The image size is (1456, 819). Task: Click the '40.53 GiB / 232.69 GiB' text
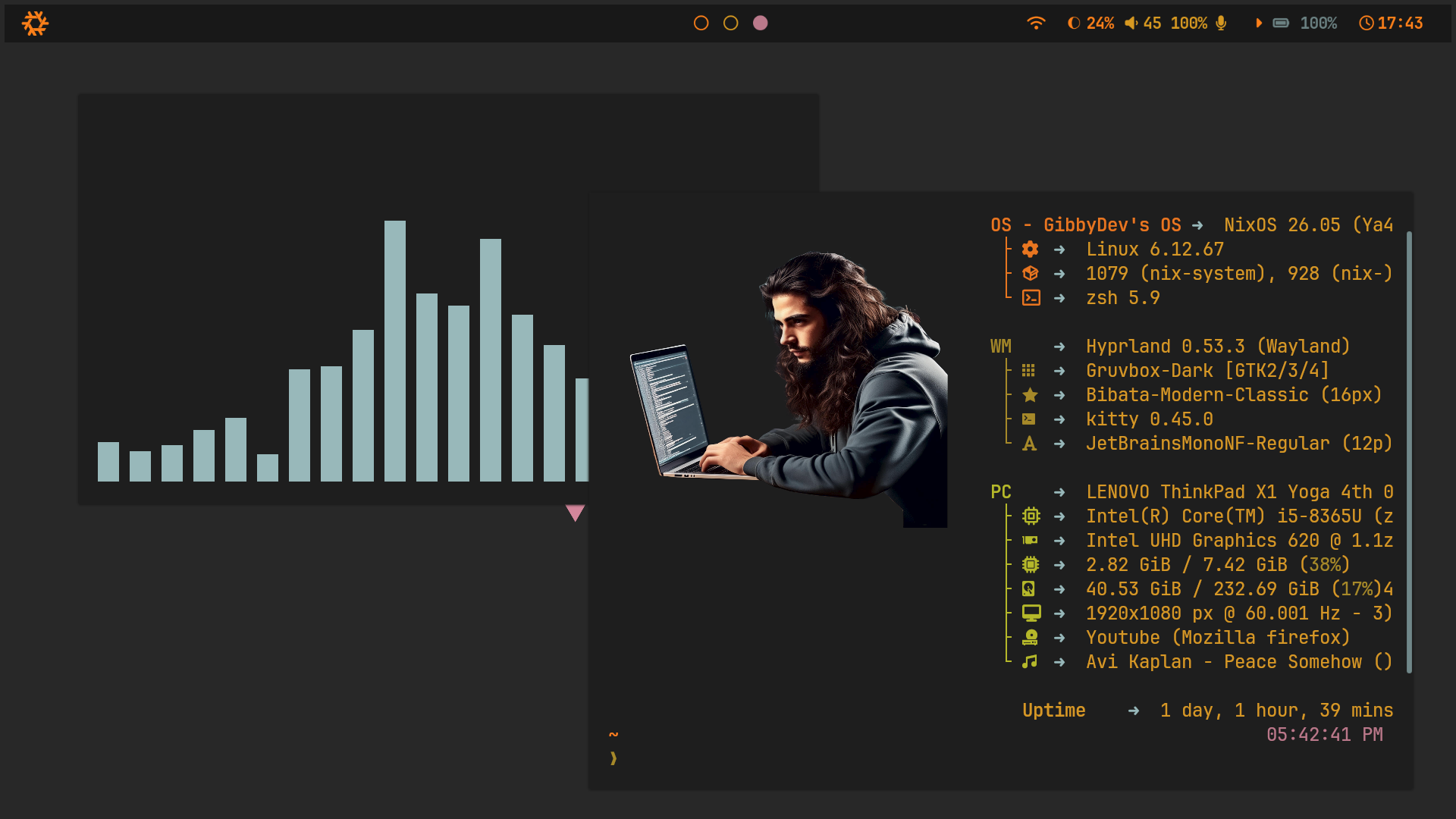point(1203,589)
